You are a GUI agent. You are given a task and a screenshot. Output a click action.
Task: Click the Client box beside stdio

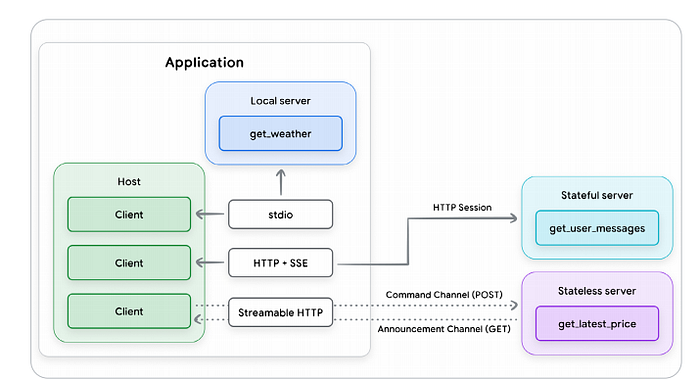click(x=129, y=214)
